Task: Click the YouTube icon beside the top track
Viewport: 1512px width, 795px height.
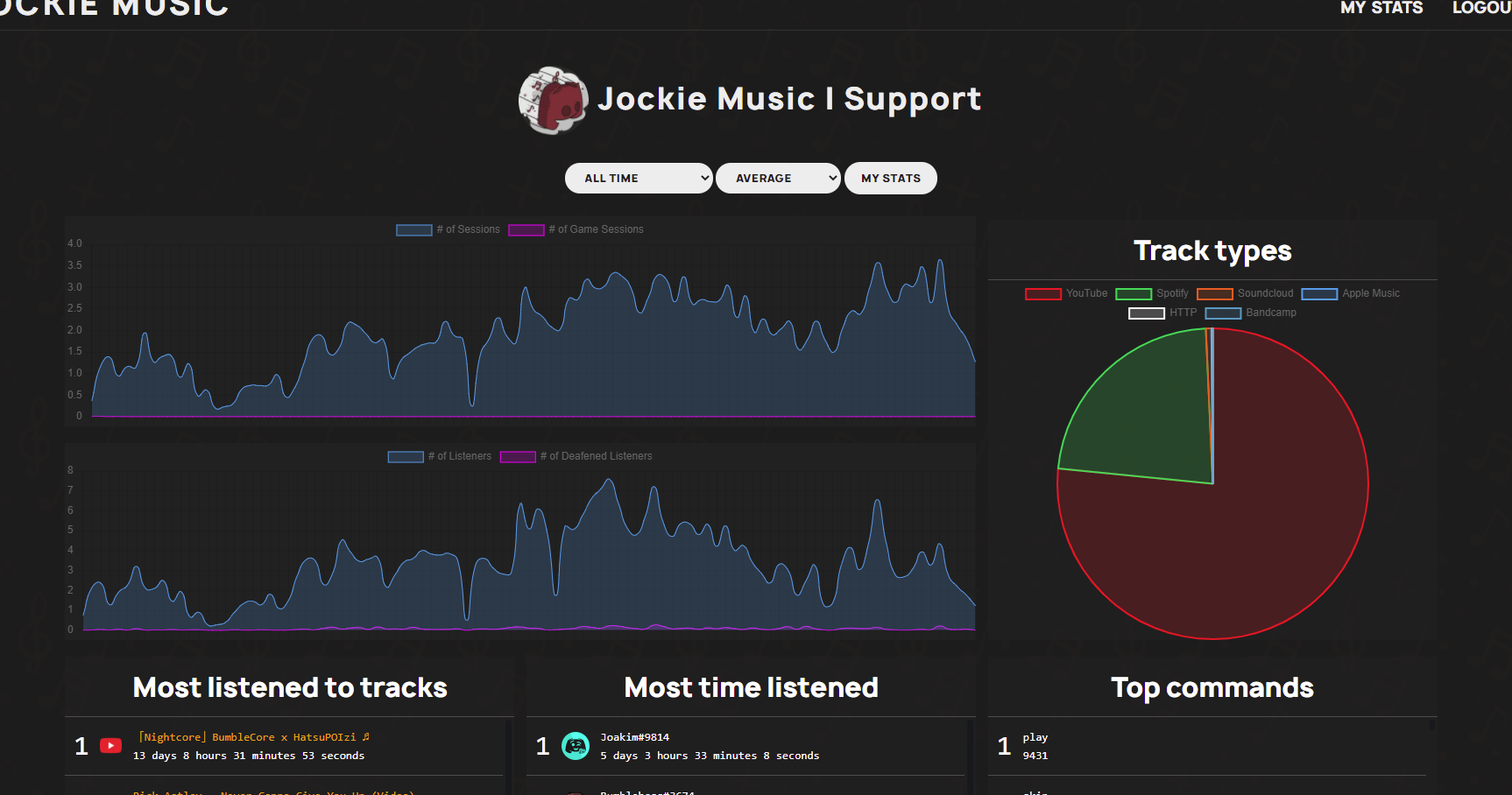Action: click(x=110, y=746)
